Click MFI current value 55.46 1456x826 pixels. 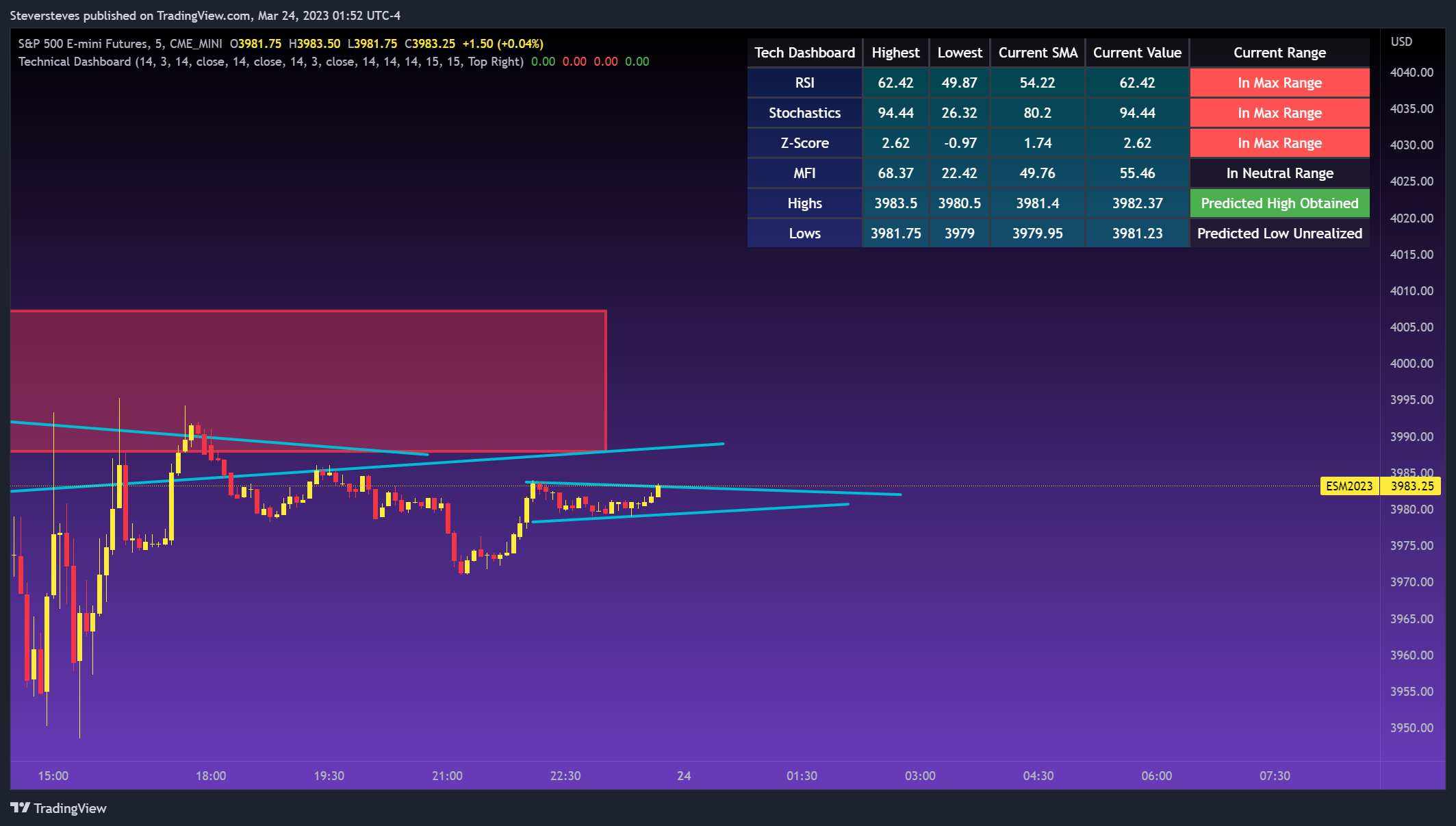pyautogui.click(x=1137, y=173)
